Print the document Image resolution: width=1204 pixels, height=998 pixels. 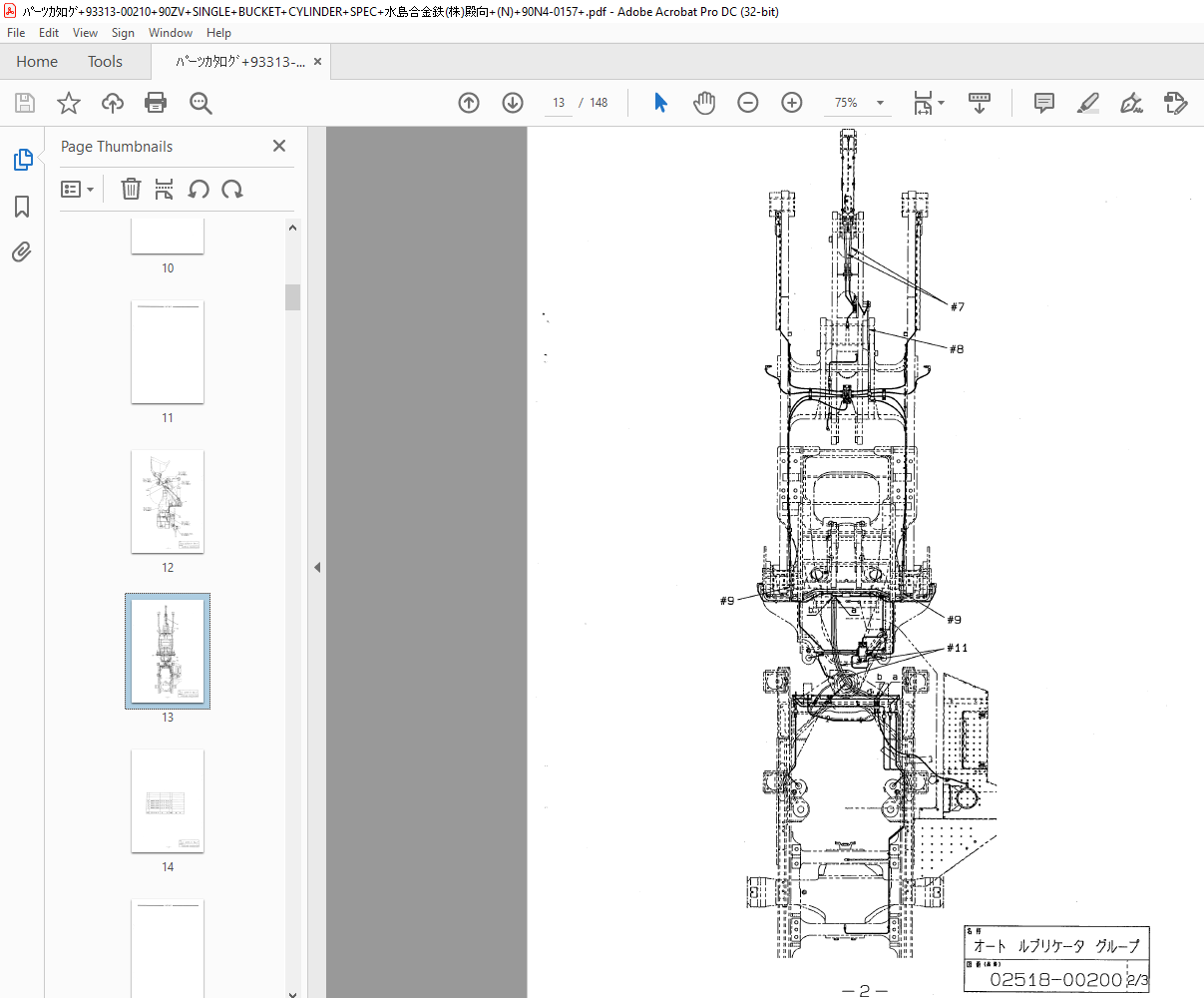pyautogui.click(x=156, y=103)
